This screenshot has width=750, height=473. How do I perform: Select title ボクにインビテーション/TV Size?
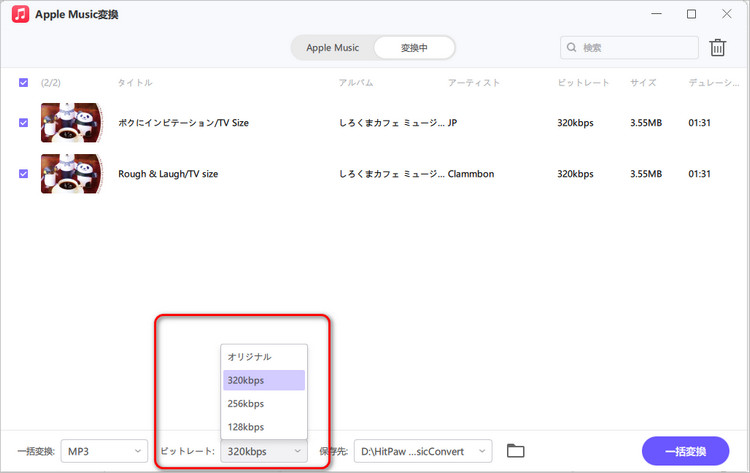pos(184,123)
